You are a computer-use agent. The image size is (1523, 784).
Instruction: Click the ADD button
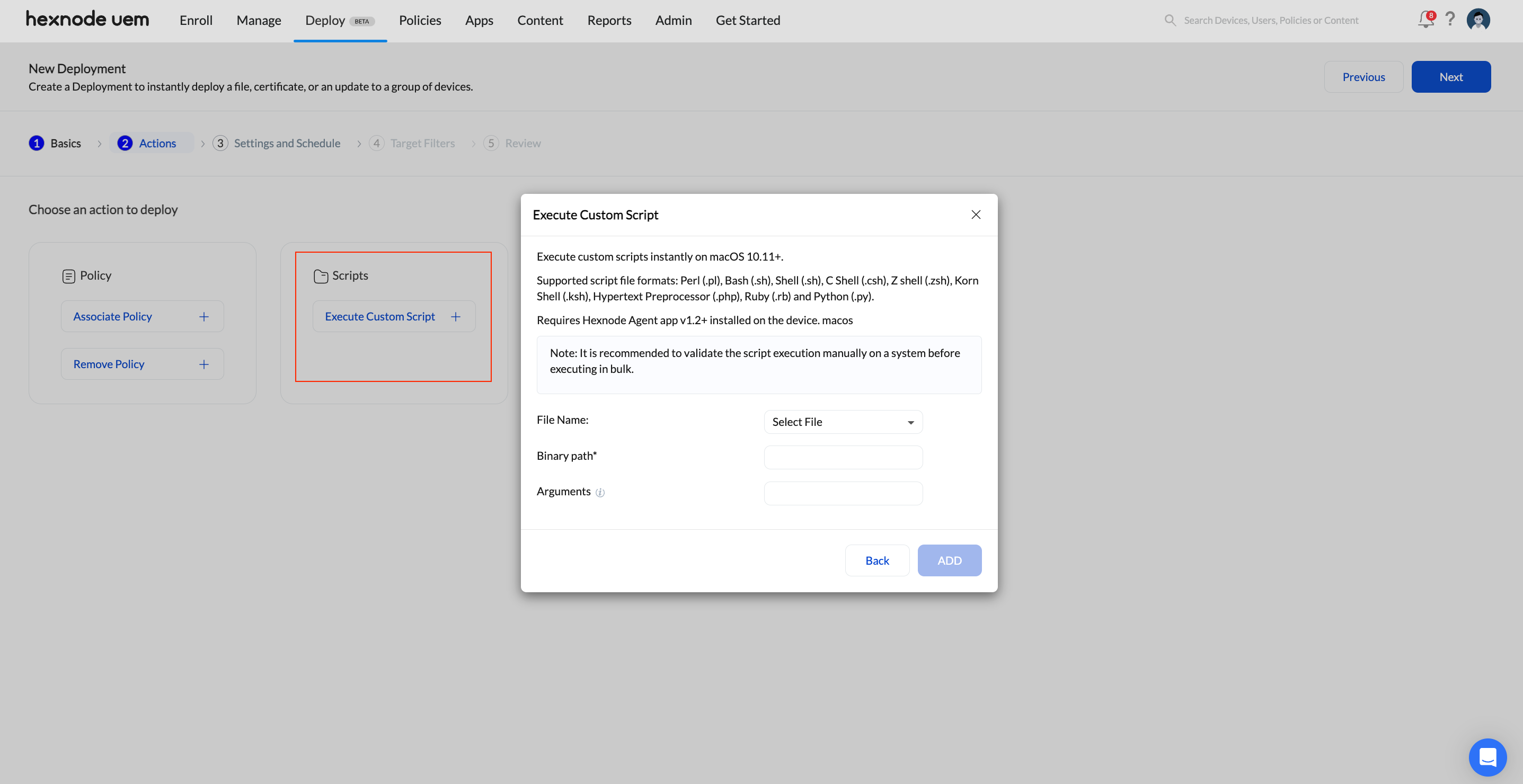[950, 560]
